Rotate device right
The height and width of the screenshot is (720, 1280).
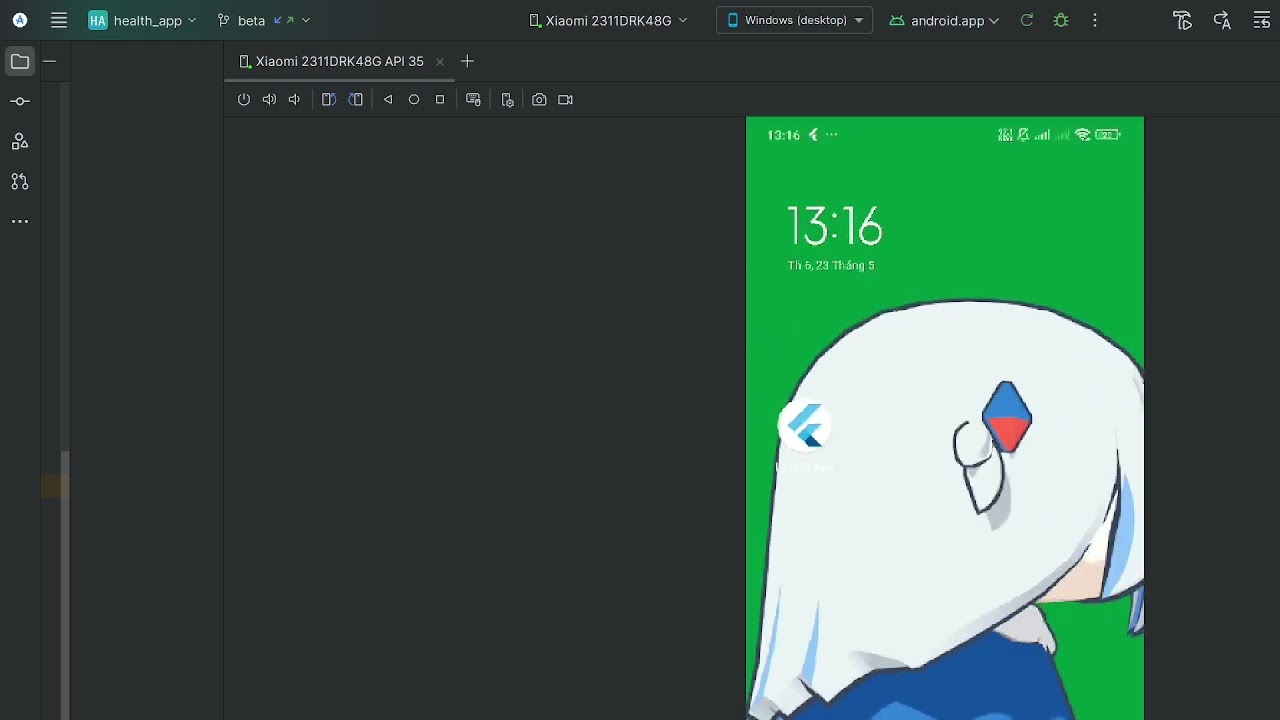tap(356, 99)
